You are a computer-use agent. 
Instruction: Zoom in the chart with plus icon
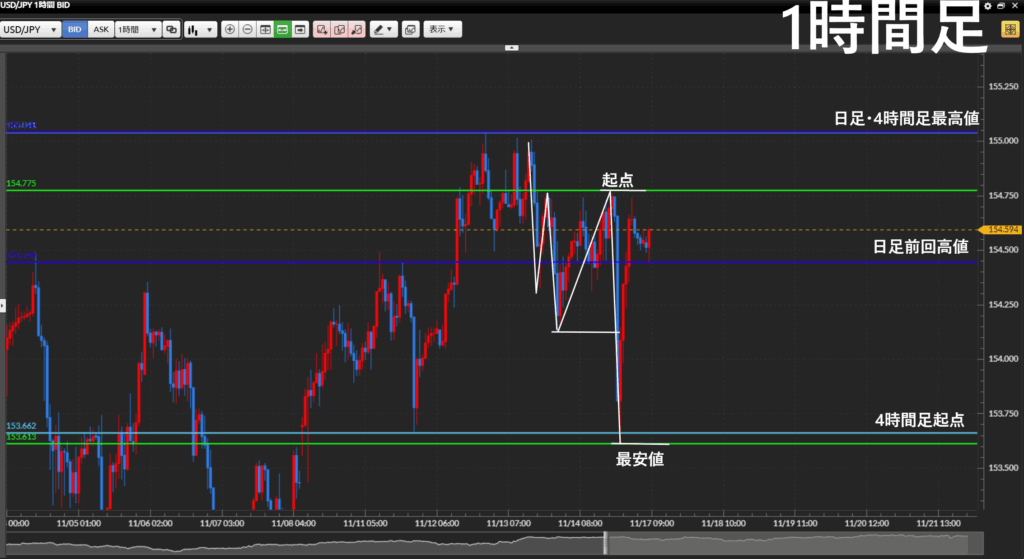(230, 30)
